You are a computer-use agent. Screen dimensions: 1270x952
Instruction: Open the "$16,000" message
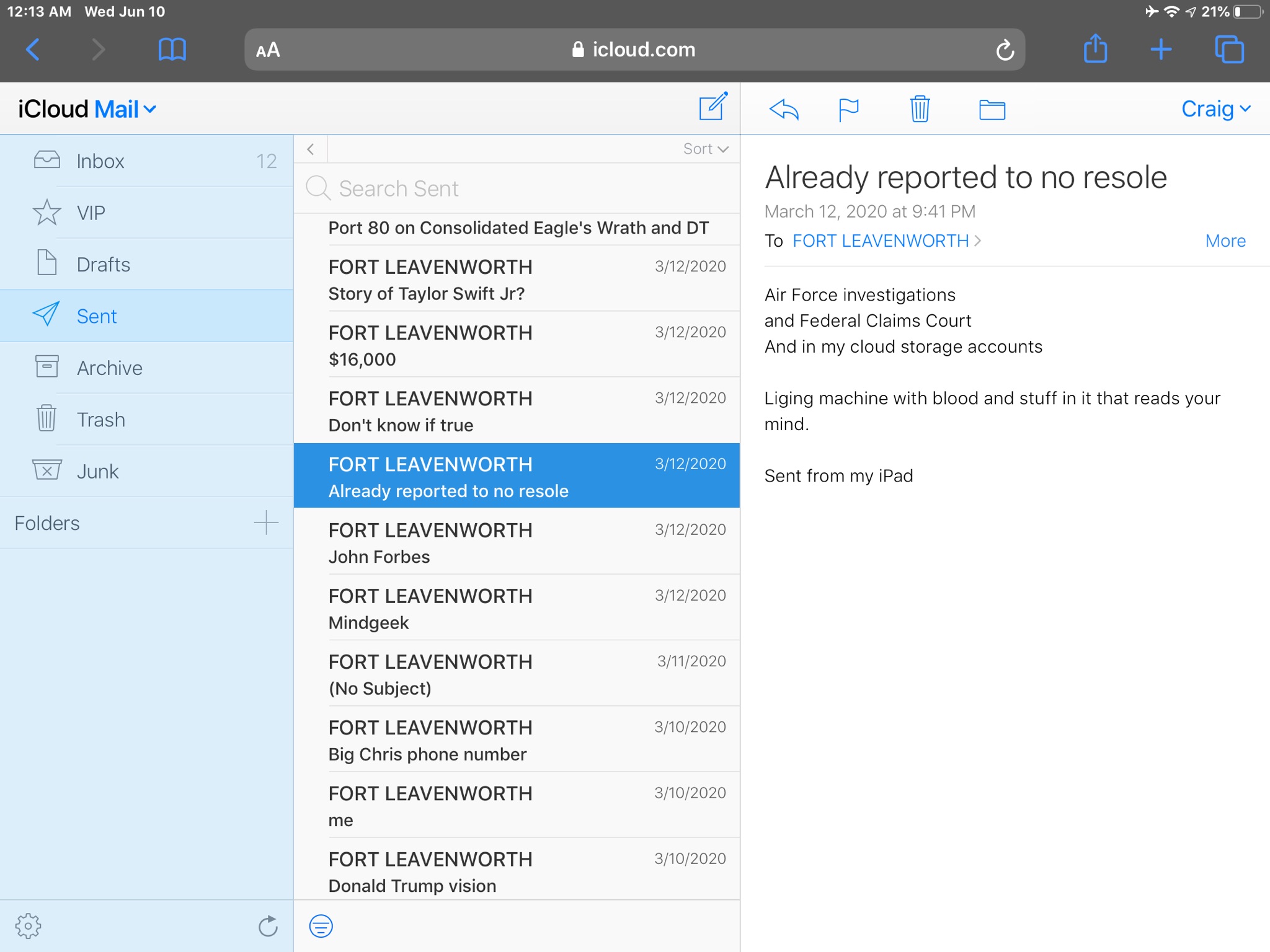click(x=517, y=345)
